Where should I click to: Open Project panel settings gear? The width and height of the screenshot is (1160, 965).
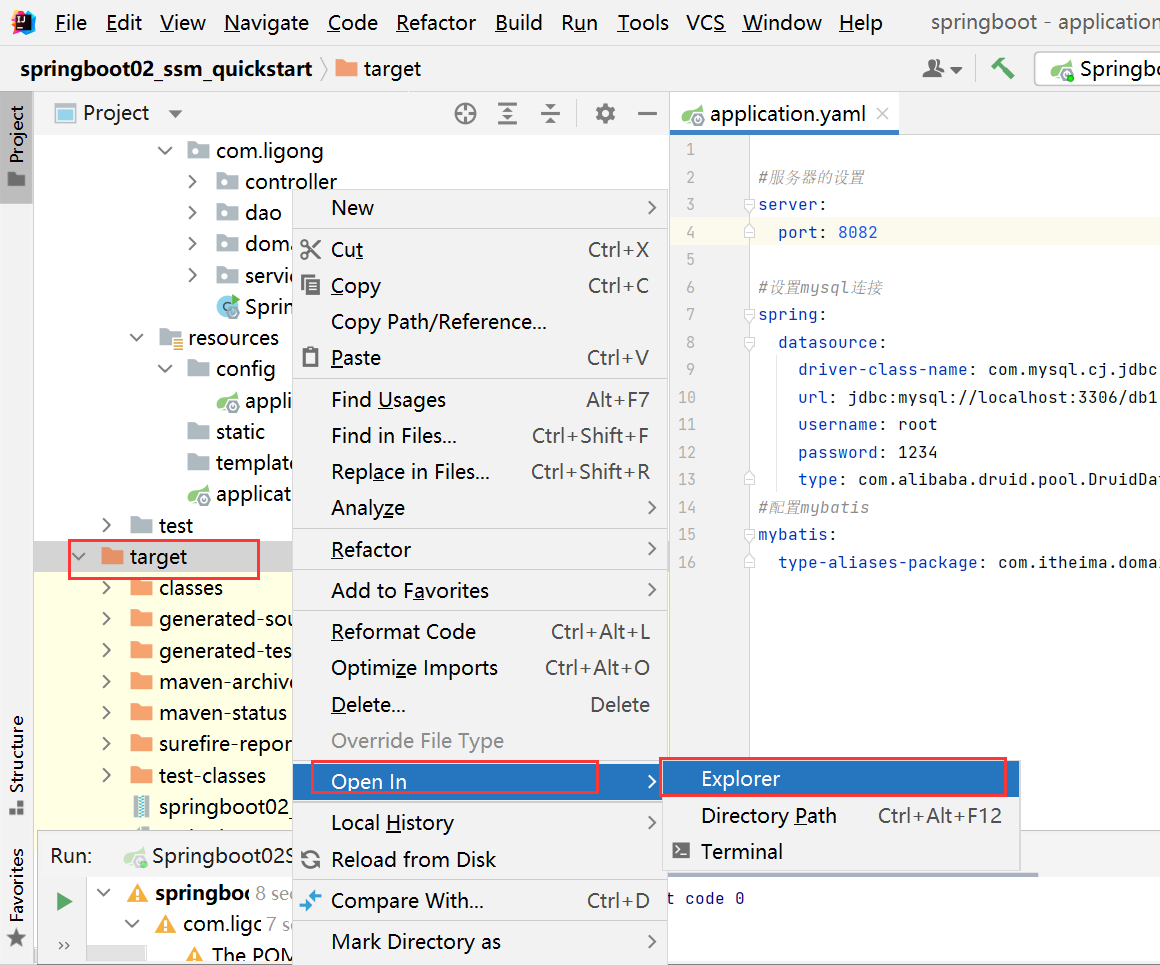click(605, 114)
